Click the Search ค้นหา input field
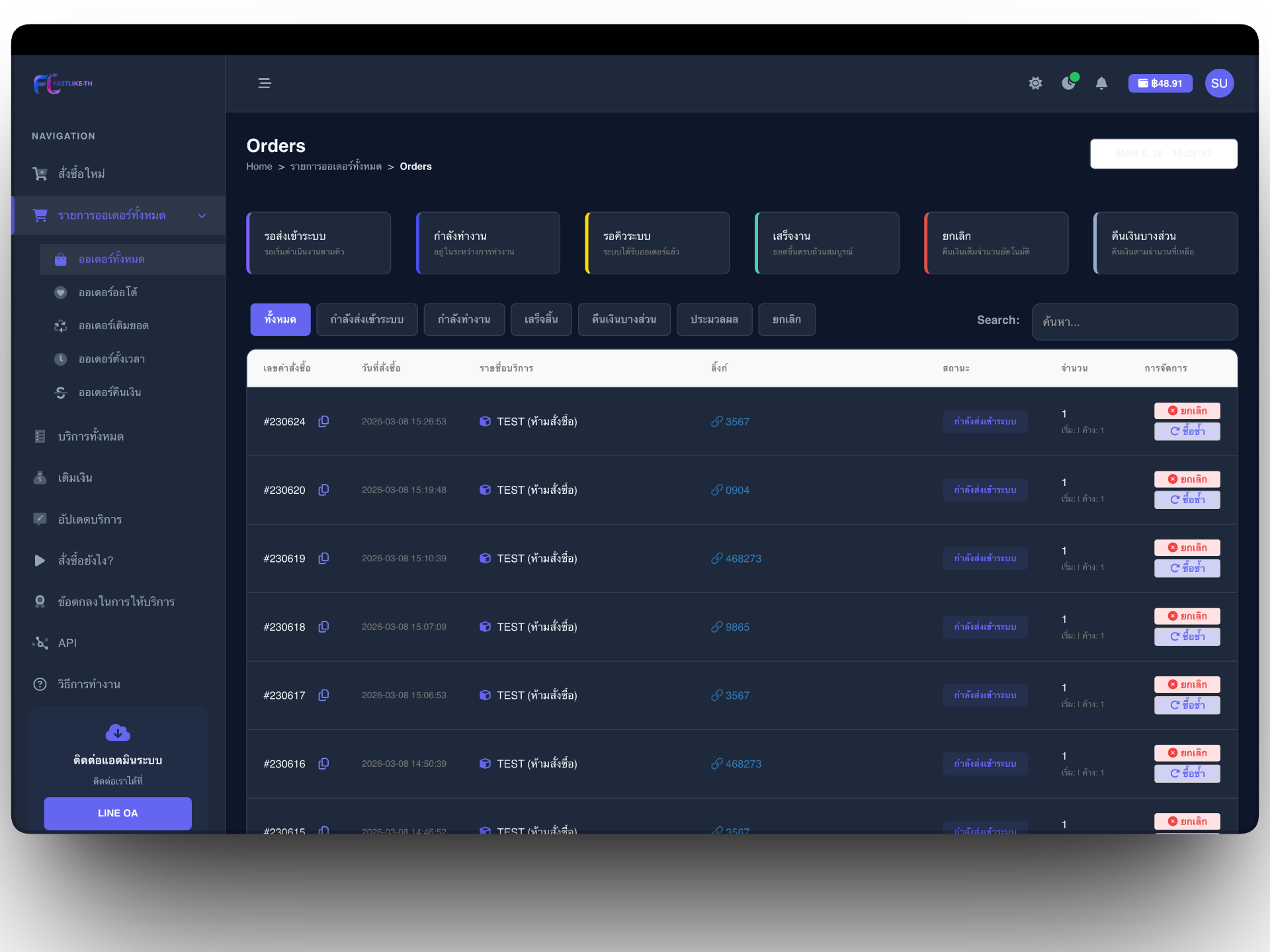 click(x=1134, y=322)
